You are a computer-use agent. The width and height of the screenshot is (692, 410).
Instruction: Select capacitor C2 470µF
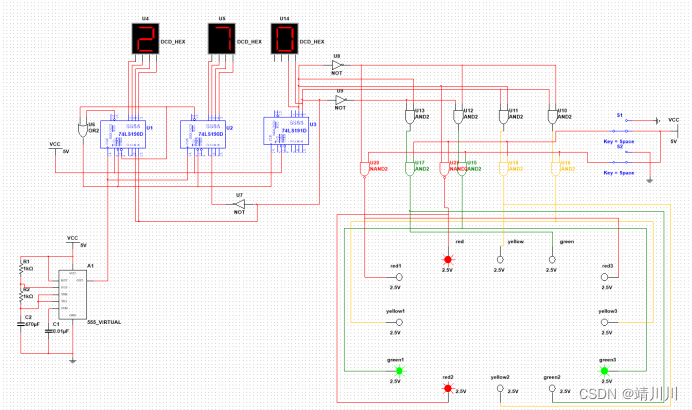click(x=20, y=324)
